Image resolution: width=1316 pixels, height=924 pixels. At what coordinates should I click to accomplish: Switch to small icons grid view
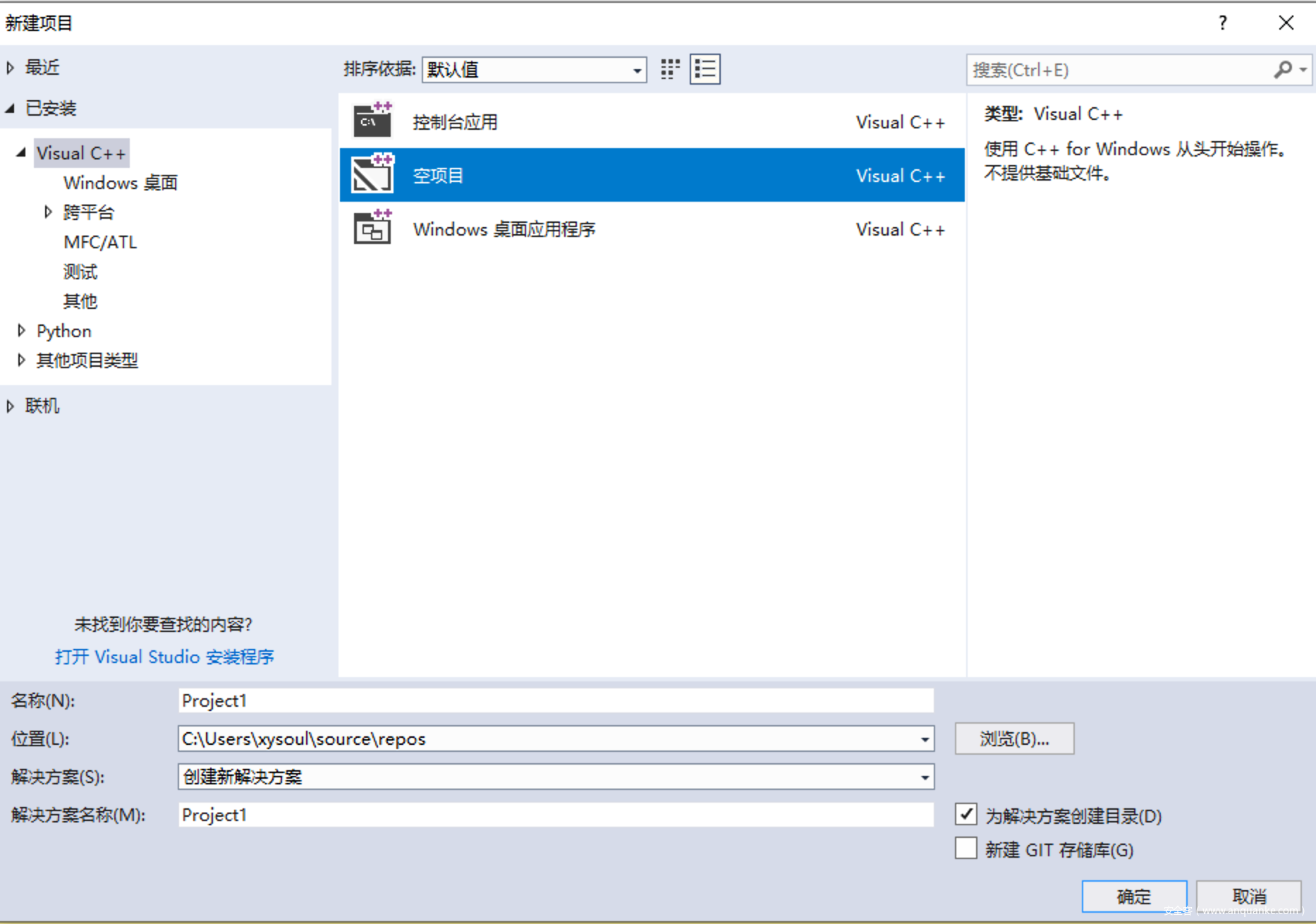tap(670, 69)
